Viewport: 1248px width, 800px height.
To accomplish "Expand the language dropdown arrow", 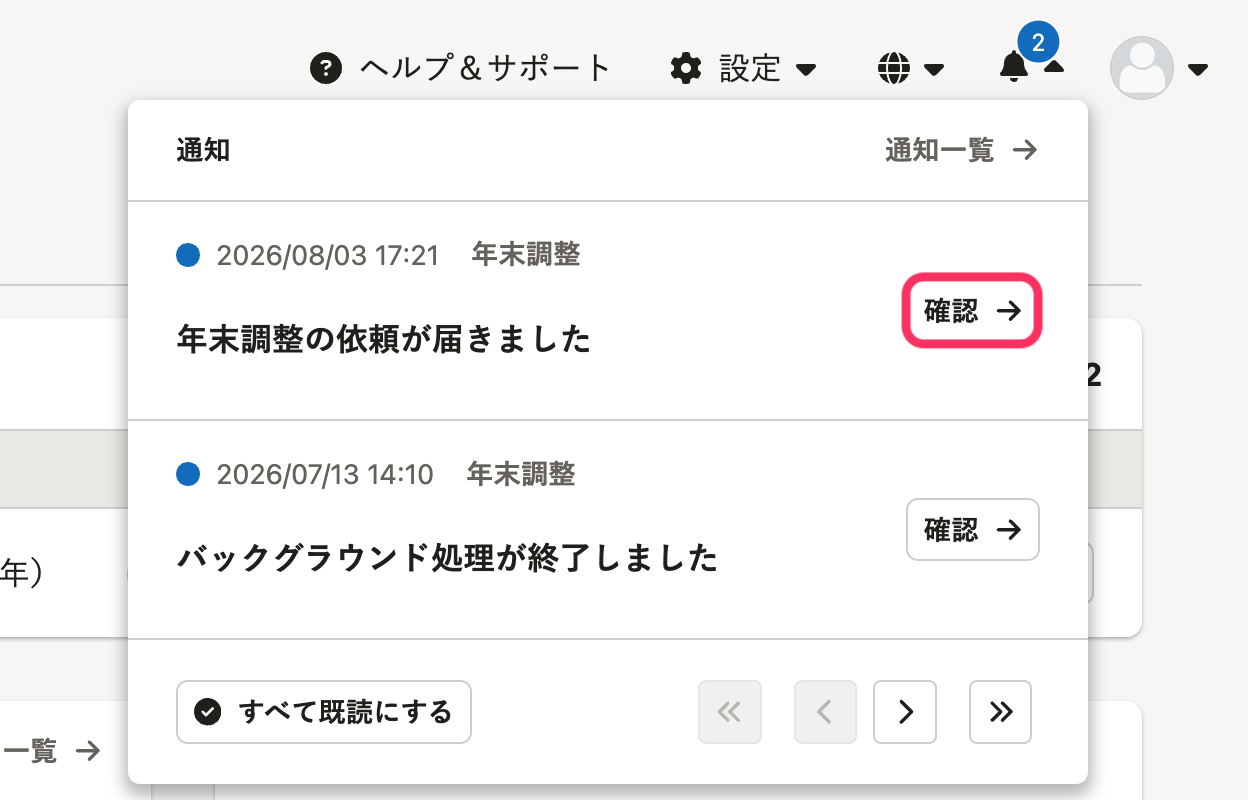I will click(934, 70).
